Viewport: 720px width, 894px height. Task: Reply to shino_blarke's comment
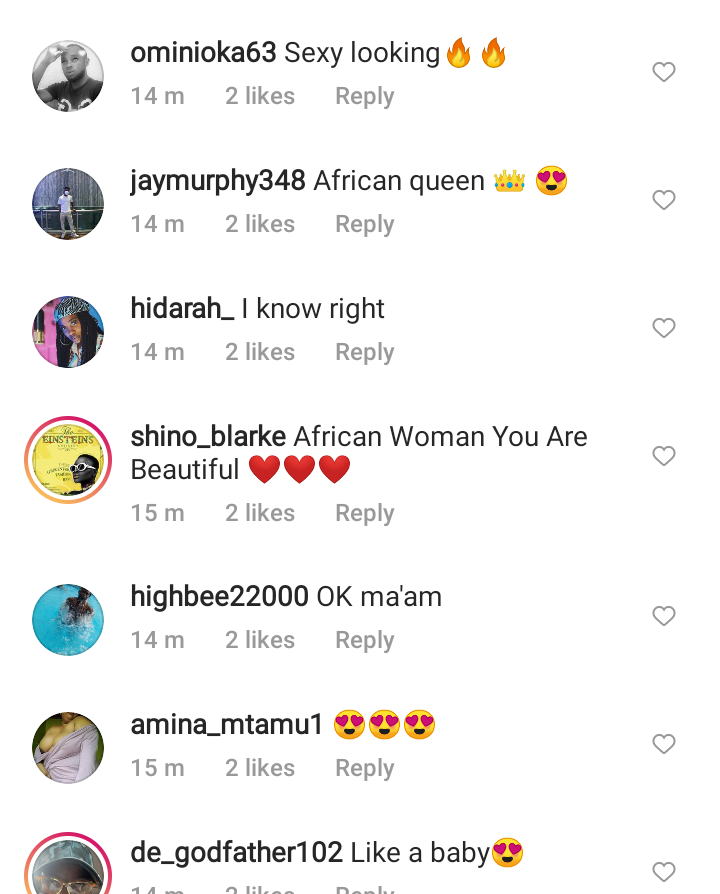click(364, 513)
